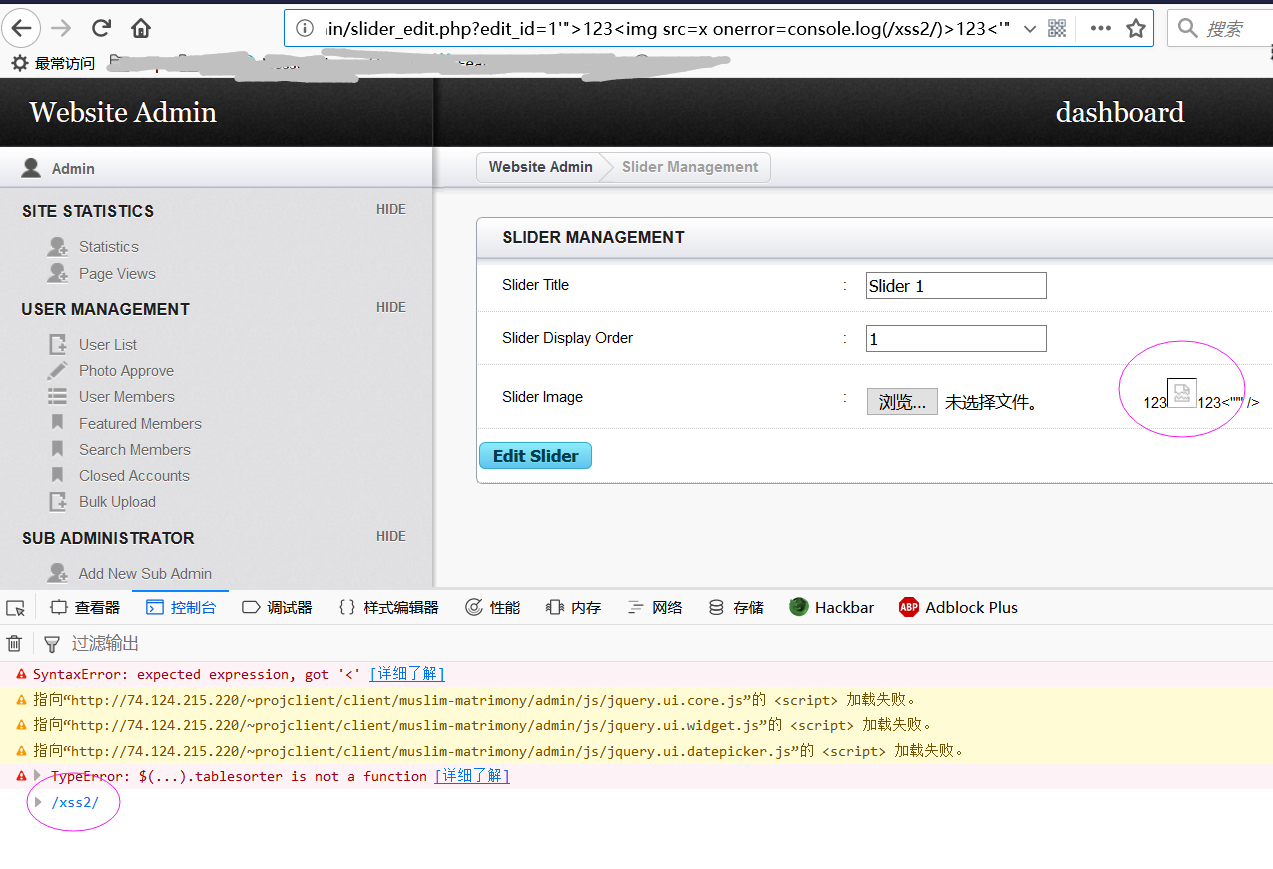Click the QR code icon in the address bar
The image size is (1273, 869).
(1057, 28)
